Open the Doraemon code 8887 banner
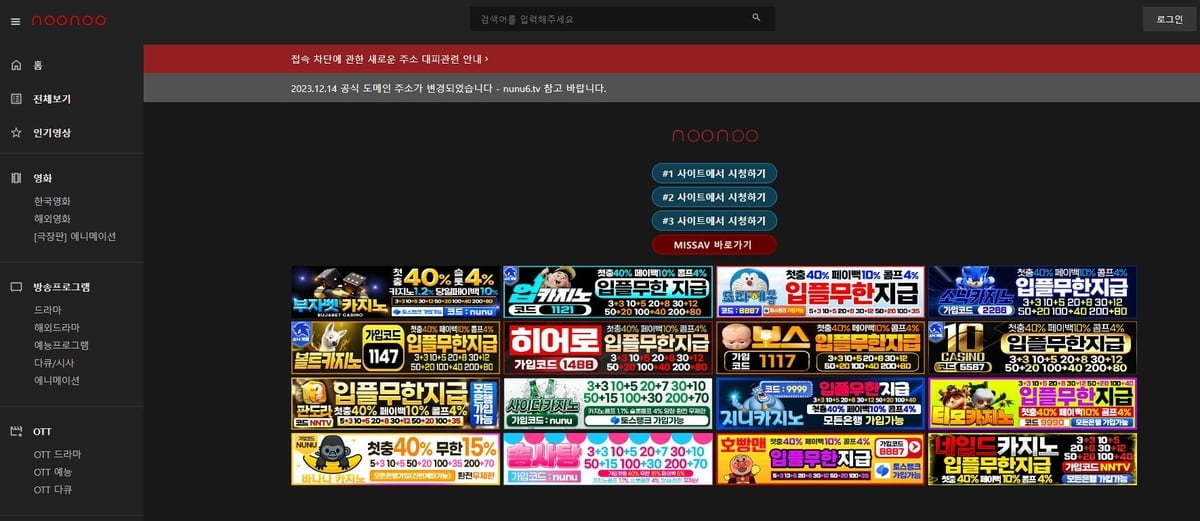This screenshot has height=521, width=1200. [x=820, y=292]
